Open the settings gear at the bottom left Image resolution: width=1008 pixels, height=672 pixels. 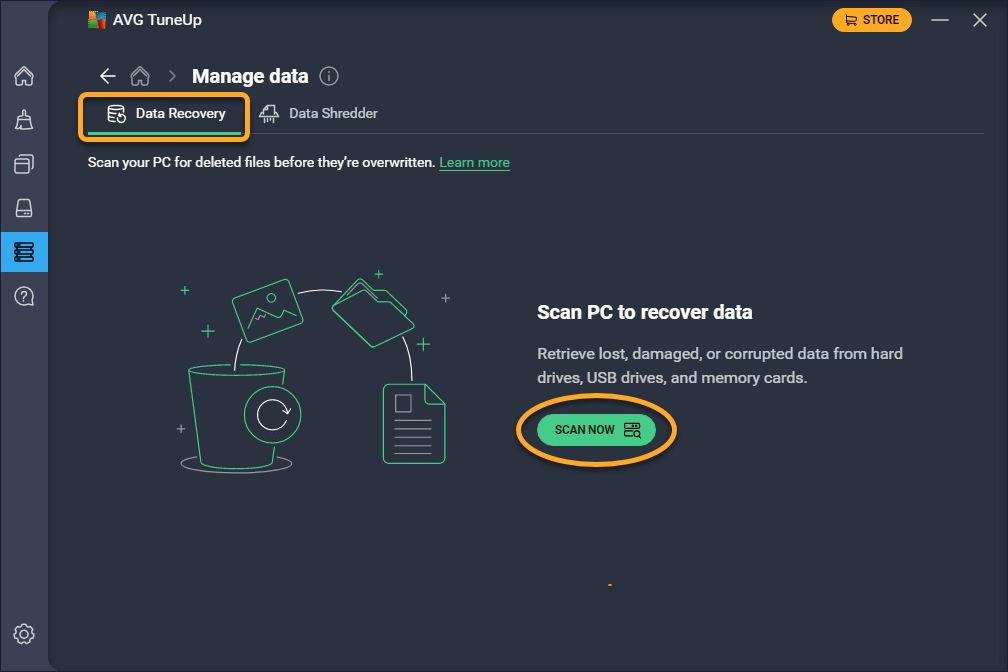coord(24,634)
